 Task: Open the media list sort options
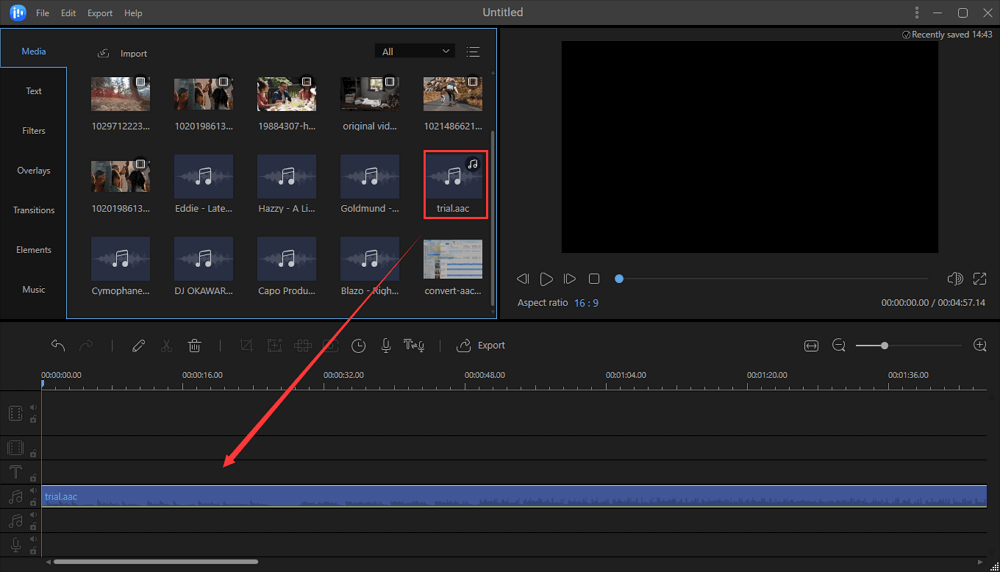tap(473, 52)
